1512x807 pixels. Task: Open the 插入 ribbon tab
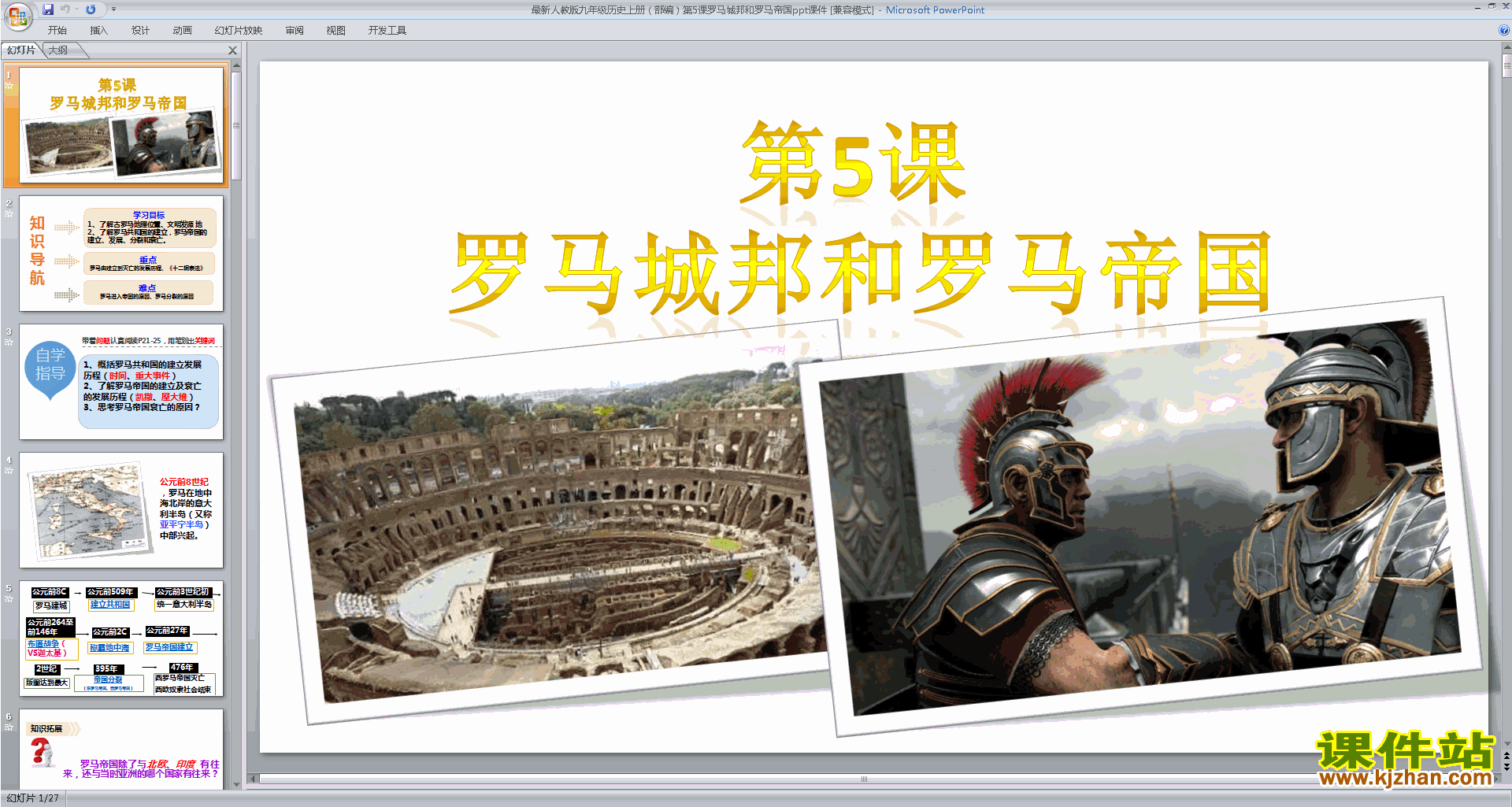pyautogui.click(x=98, y=31)
